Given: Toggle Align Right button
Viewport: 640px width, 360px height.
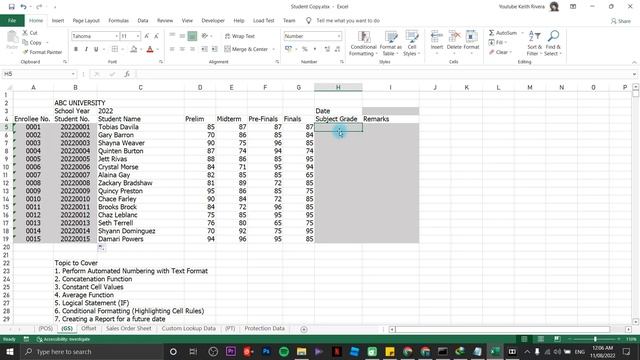Looking at the screenshot, I should [192, 49].
